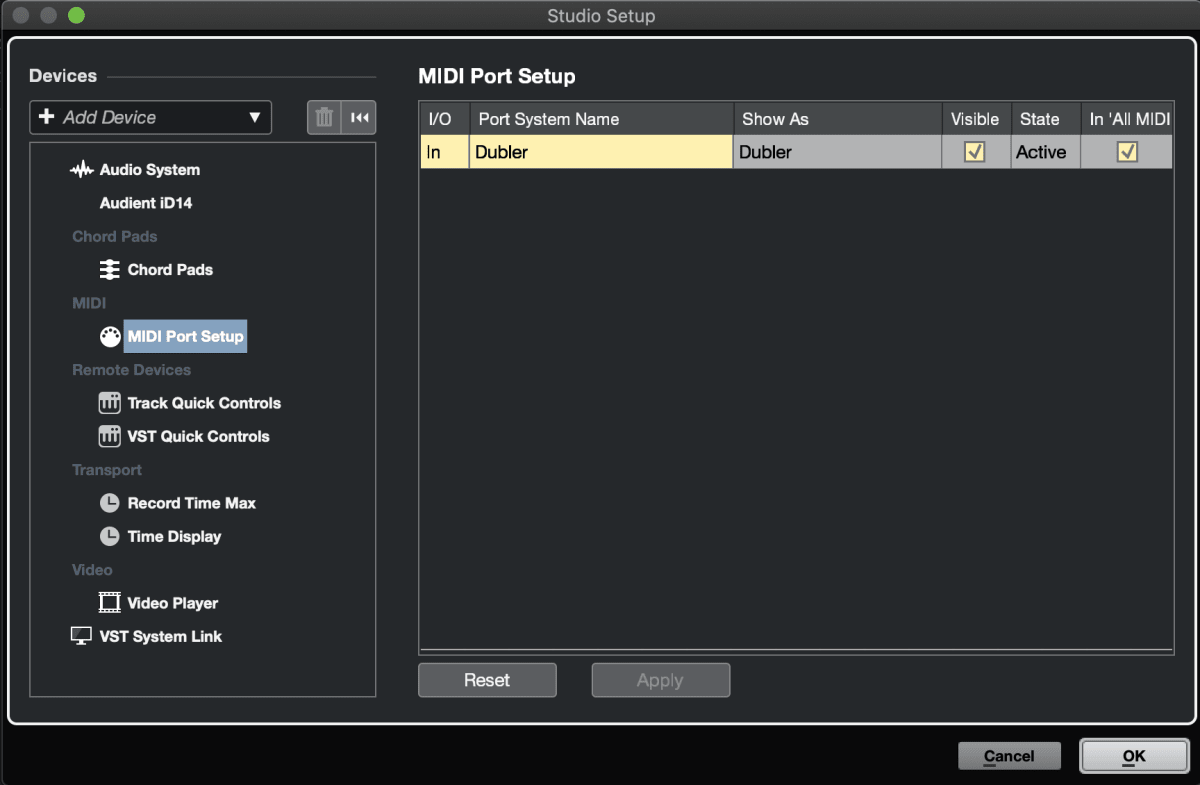The height and width of the screenshot is (785, 1200).
Task: Click the Active state cell
Action: (x=1045, y=152)
